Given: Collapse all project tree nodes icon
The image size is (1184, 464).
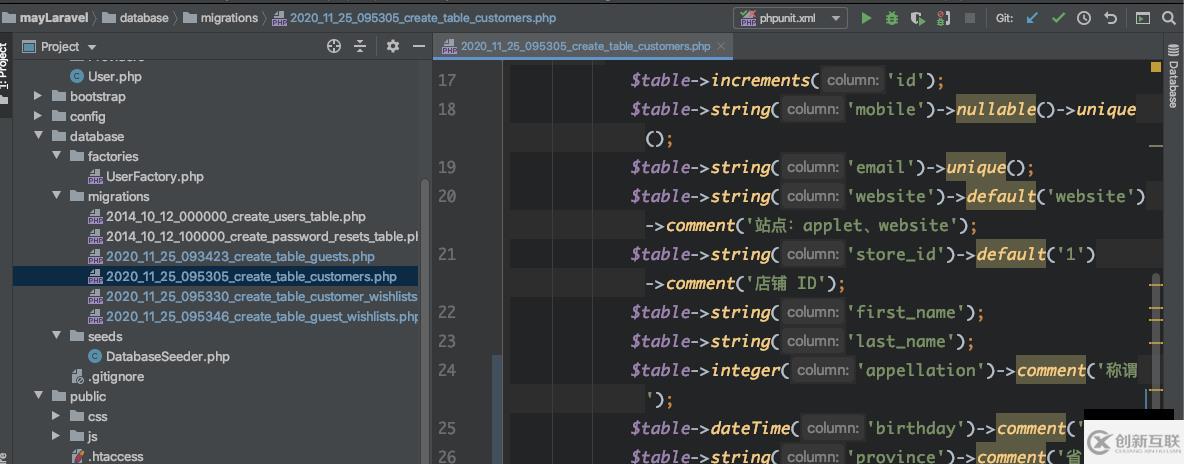Looking at the screenshot, I should click(360, 46).
